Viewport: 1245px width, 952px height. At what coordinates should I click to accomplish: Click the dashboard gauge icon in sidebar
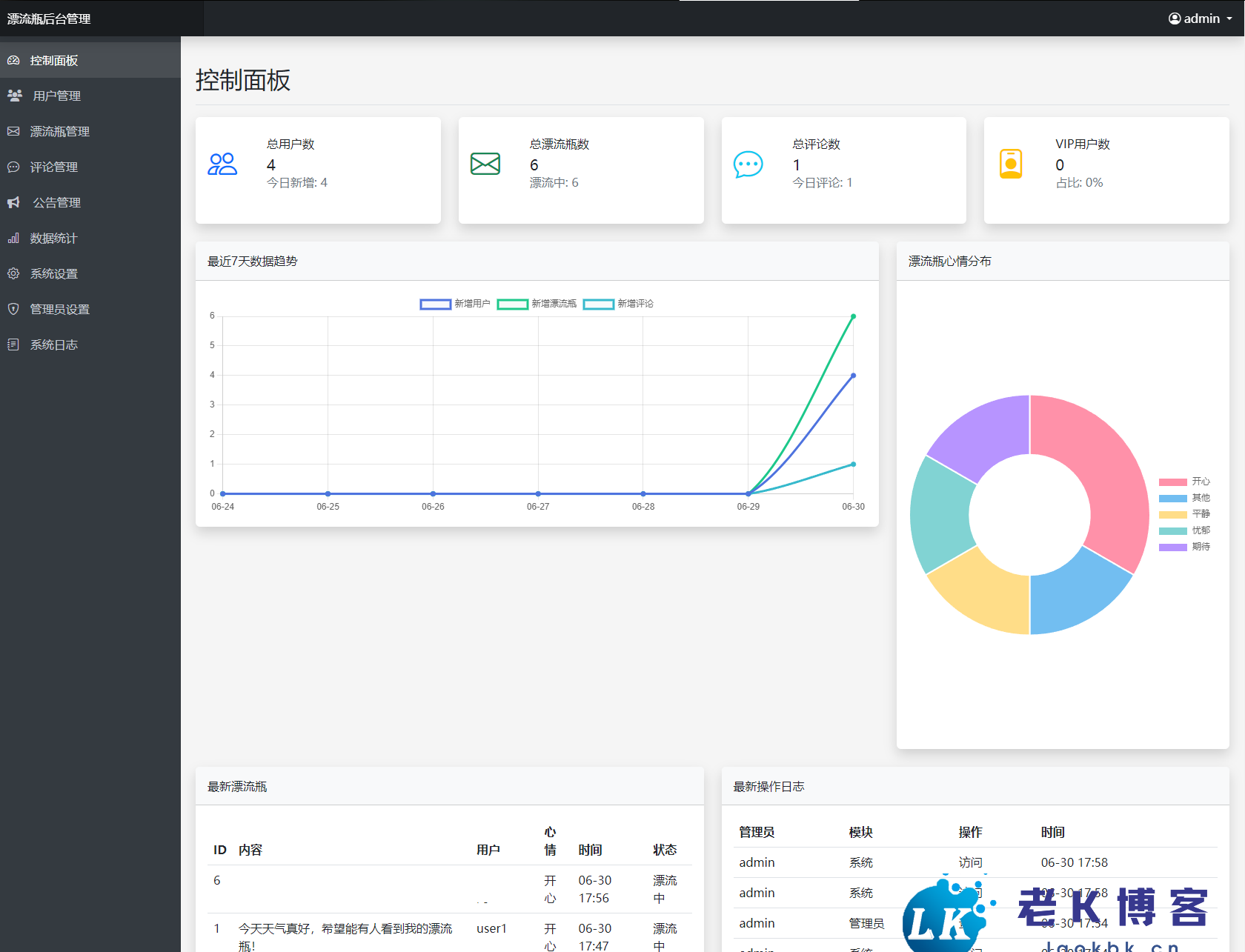(x=13, y=60)
